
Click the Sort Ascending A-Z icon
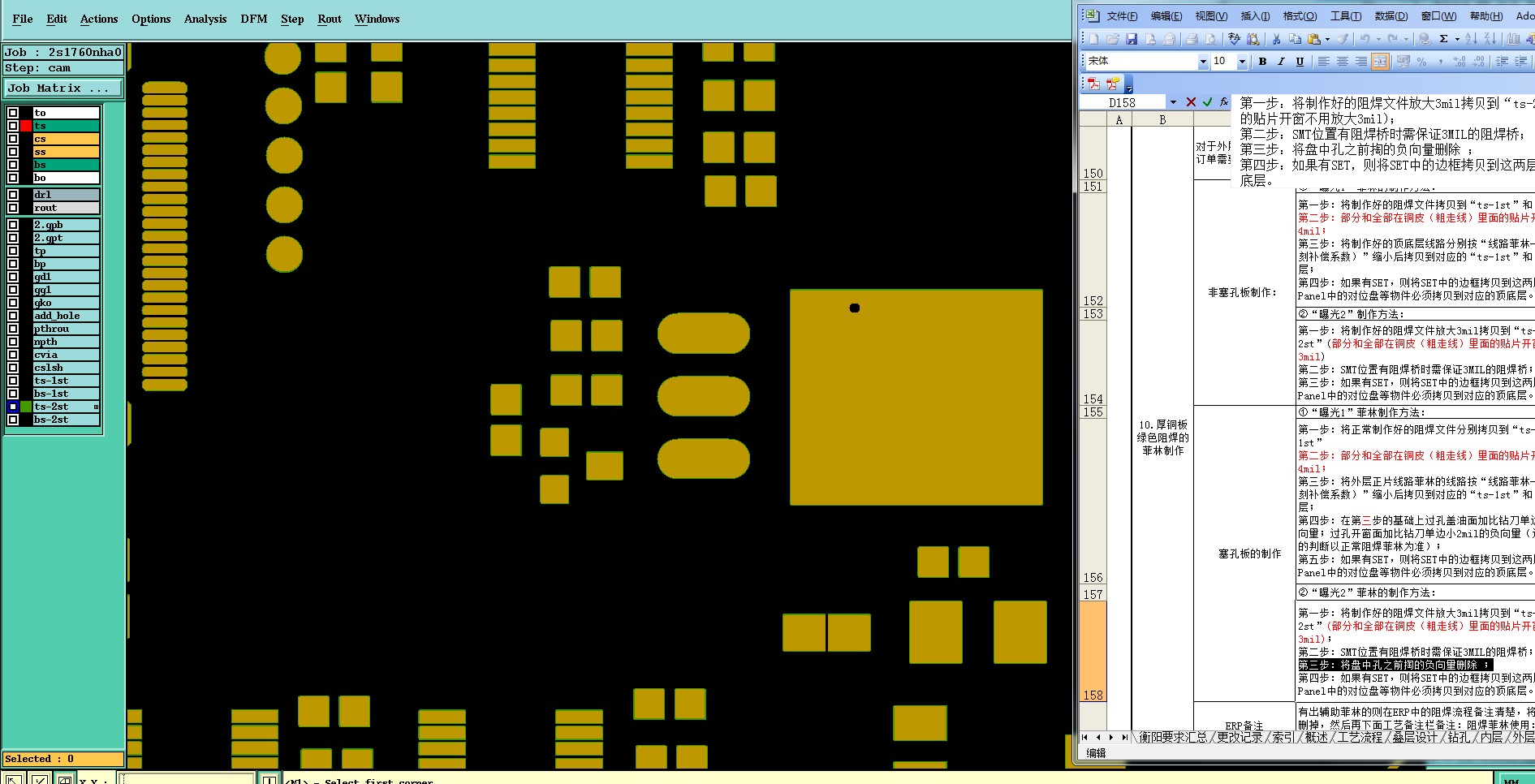(x=1471, y=39)
